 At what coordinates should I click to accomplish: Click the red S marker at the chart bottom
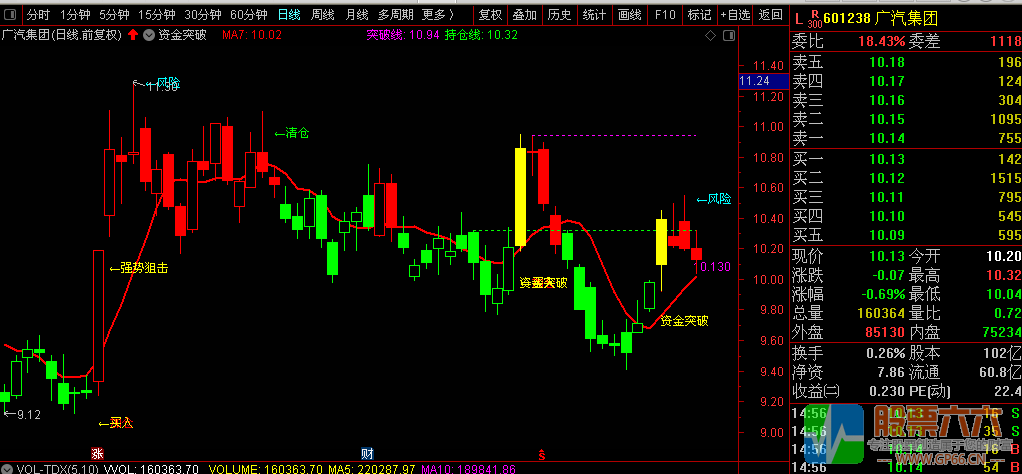(x=541, y=454)
